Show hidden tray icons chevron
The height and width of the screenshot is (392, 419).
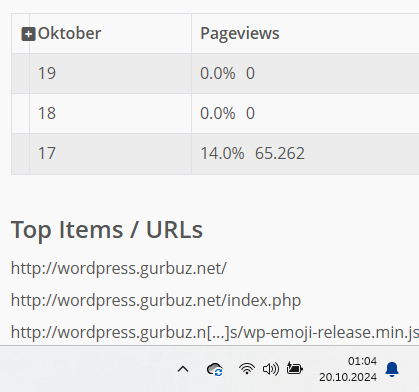[x=183, y=369]
